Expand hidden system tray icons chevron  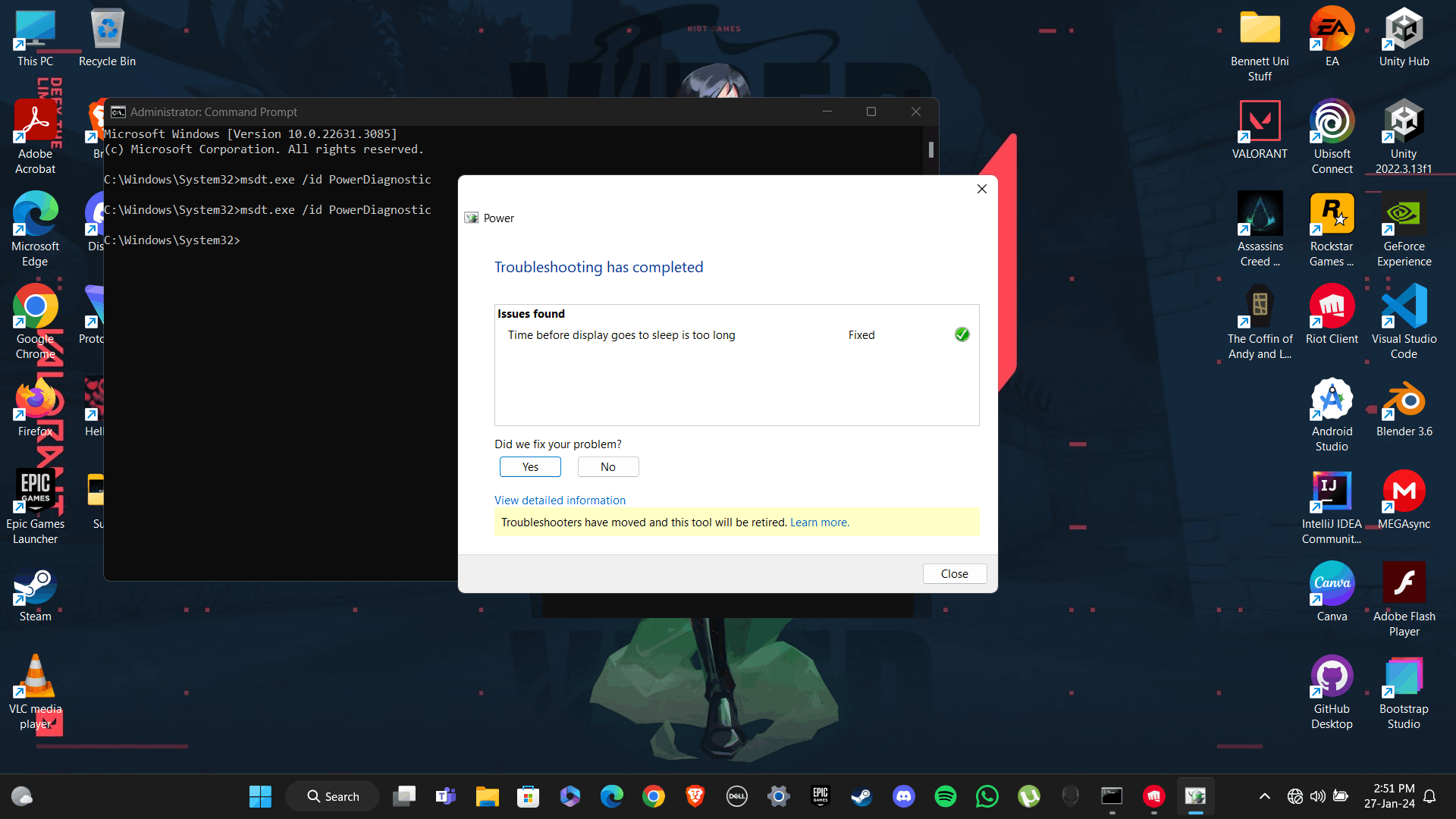tap(1264, 796)
